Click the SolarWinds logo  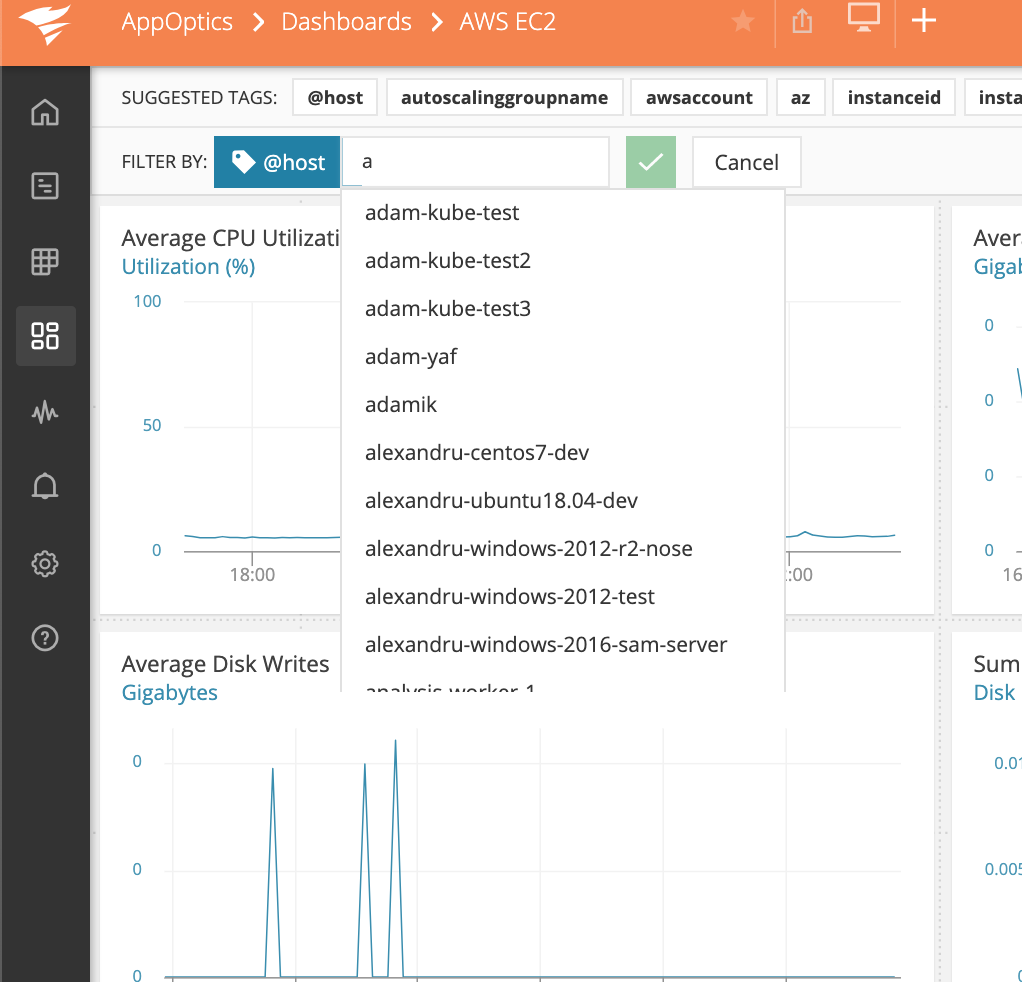[45, 25]
